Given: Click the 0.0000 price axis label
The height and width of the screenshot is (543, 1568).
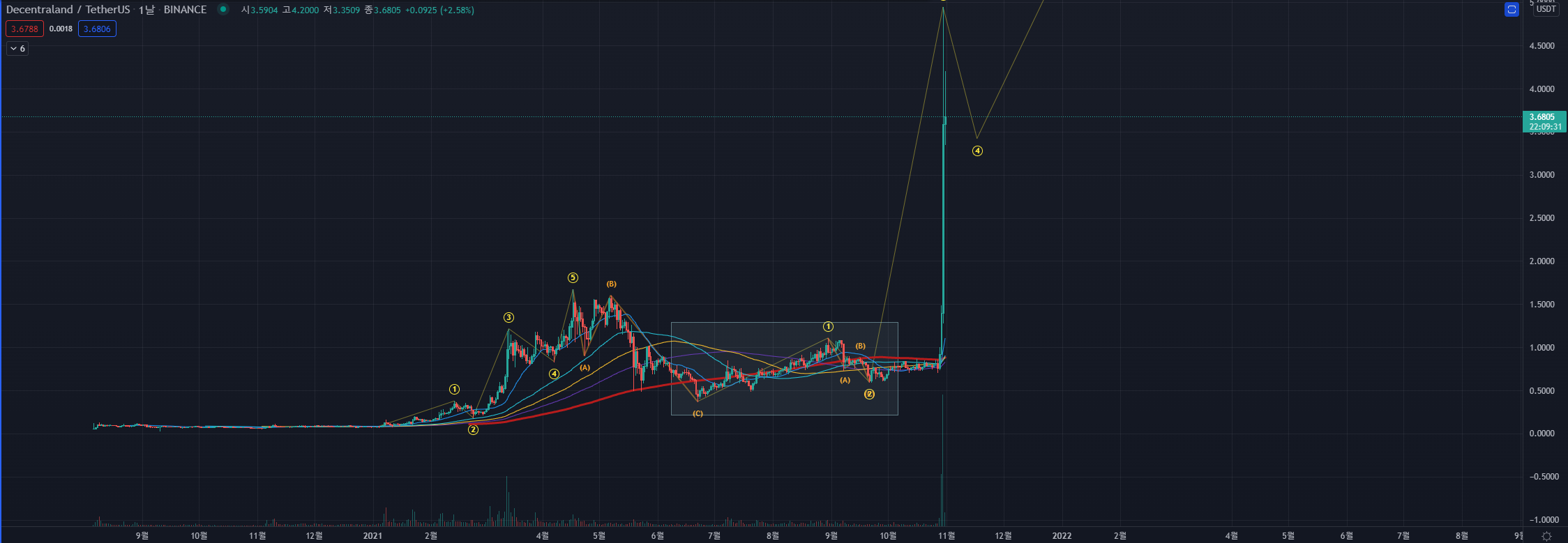Looking at the screenshot, I should [1541, 434].
